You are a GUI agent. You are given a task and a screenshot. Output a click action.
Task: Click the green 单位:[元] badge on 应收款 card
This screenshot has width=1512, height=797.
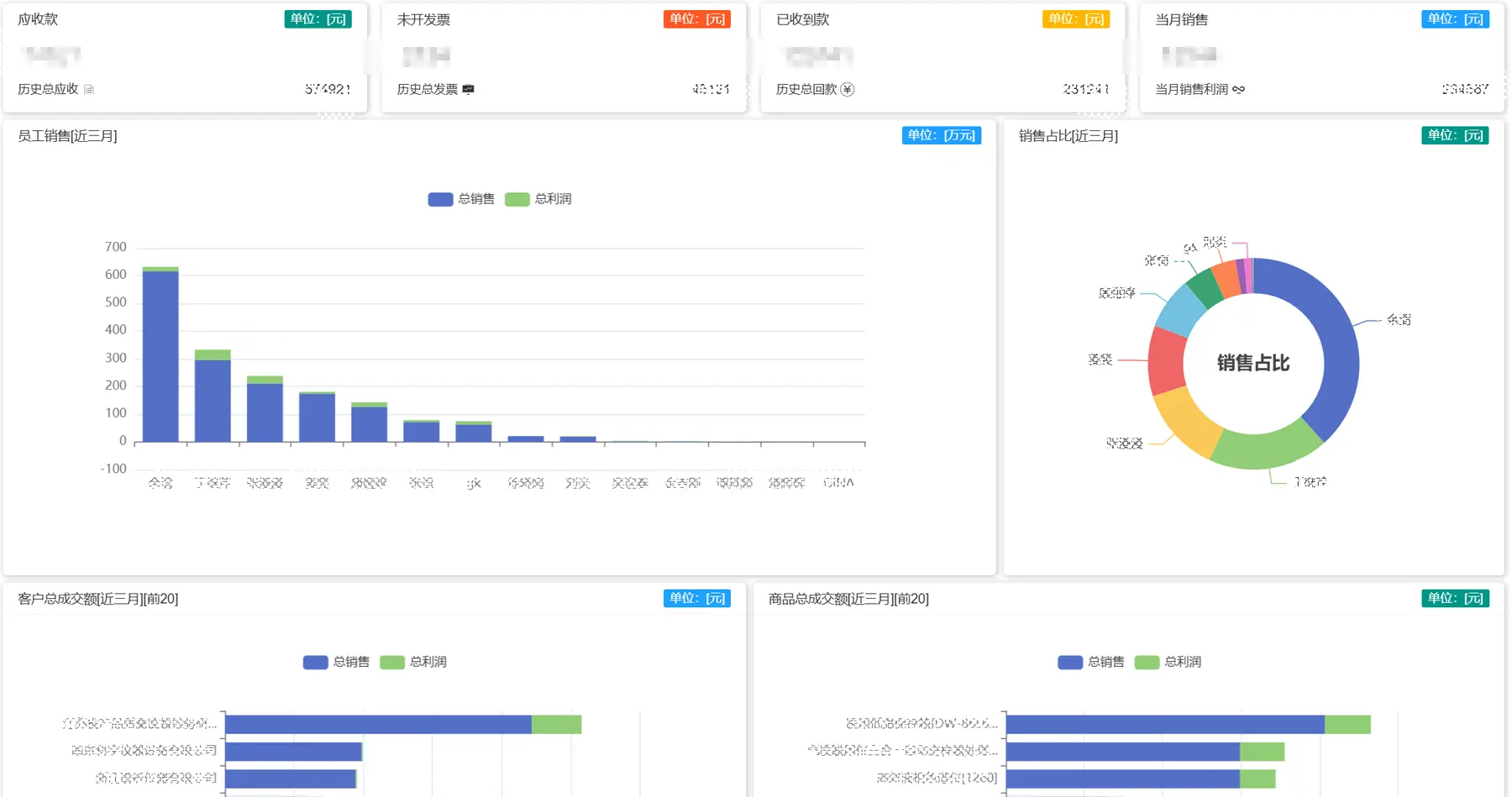pyautogui.click(x=318, y=18)
